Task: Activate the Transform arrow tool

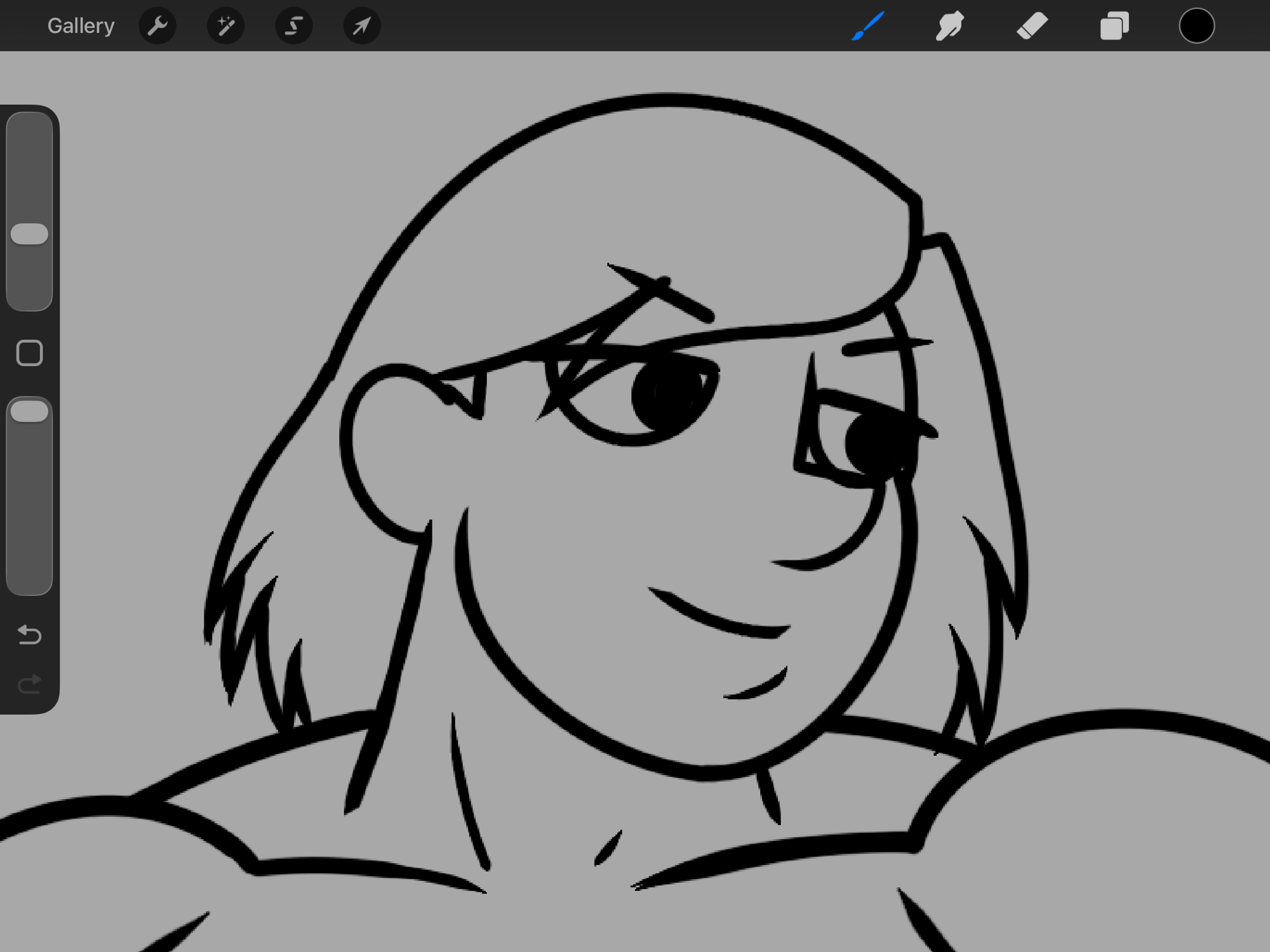Action: coord(361,26)
